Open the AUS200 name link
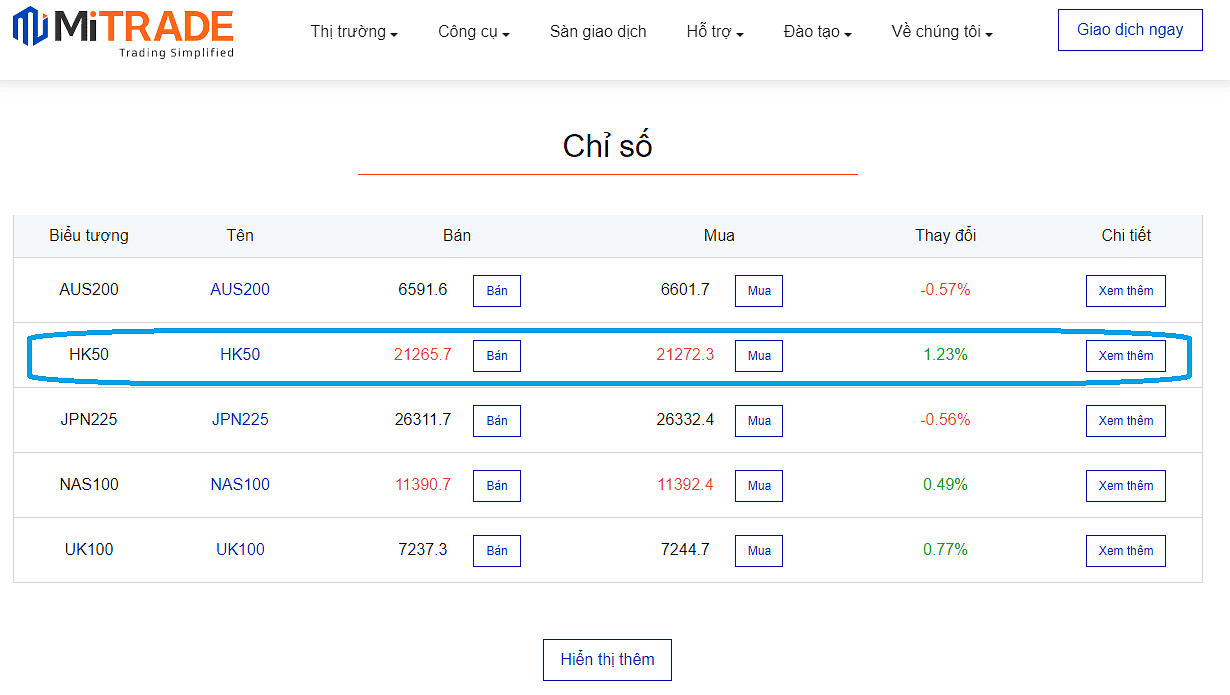The width and height of the screenshot is (1230, 695). coord(240,290)
